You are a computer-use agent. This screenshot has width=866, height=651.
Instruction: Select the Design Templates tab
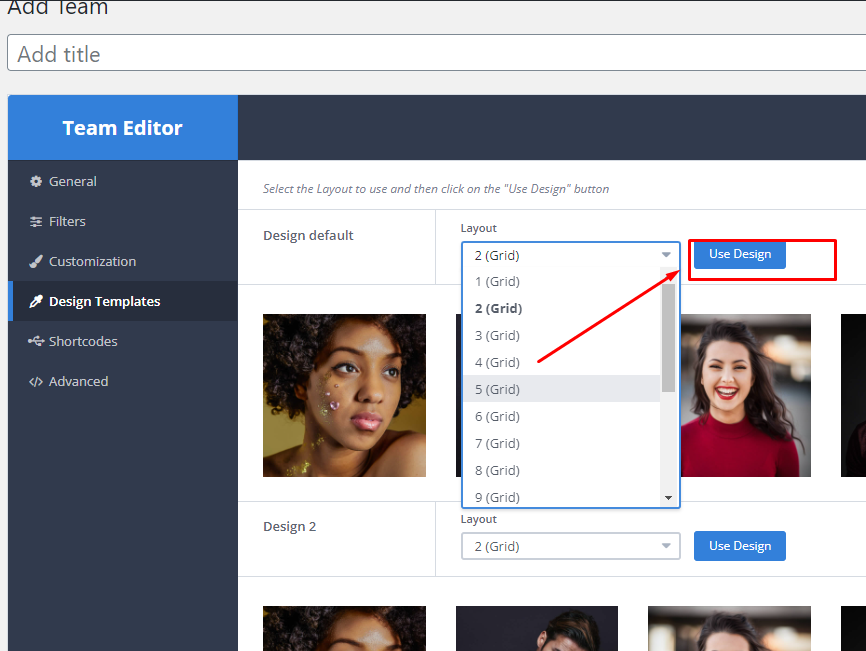(123, 301)
